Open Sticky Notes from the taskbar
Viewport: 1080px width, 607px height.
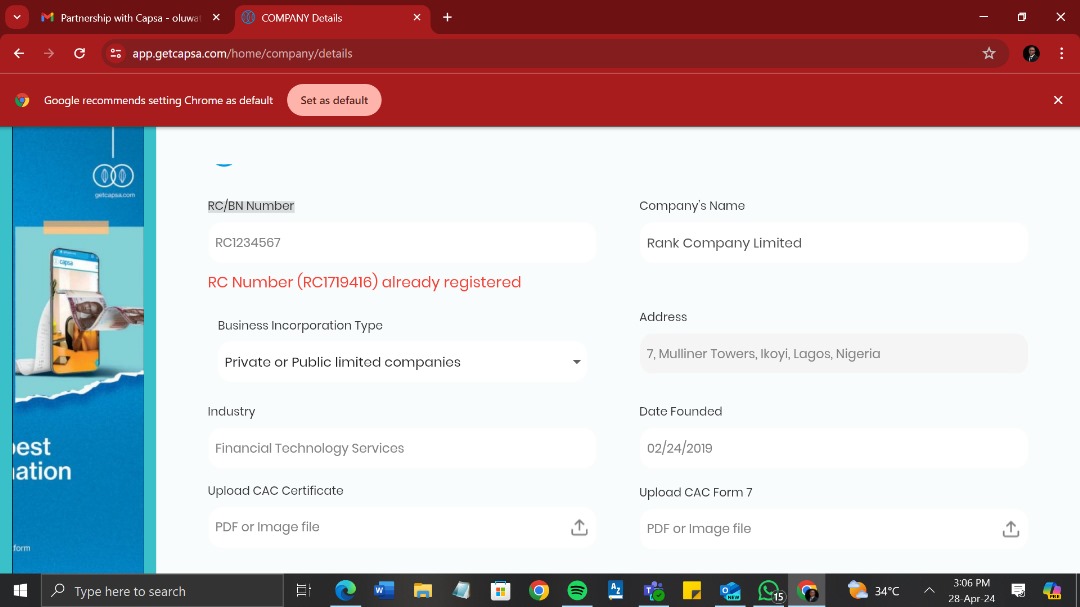point(692,590)
